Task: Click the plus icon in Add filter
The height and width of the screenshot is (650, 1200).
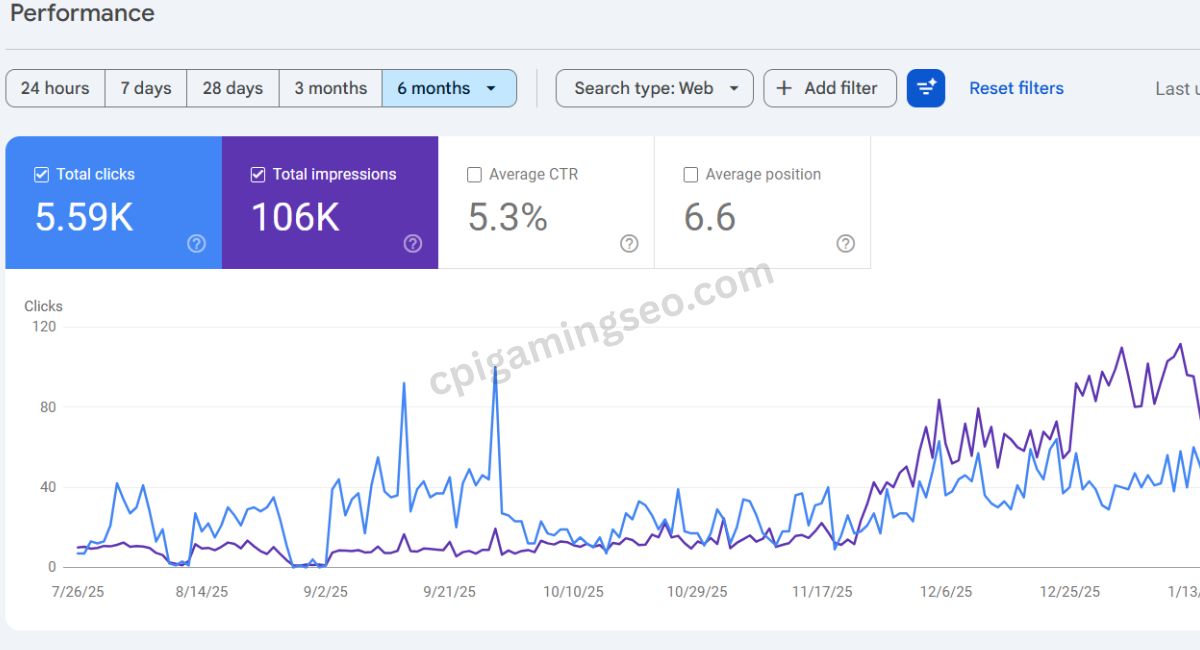Action: [784, 88]
